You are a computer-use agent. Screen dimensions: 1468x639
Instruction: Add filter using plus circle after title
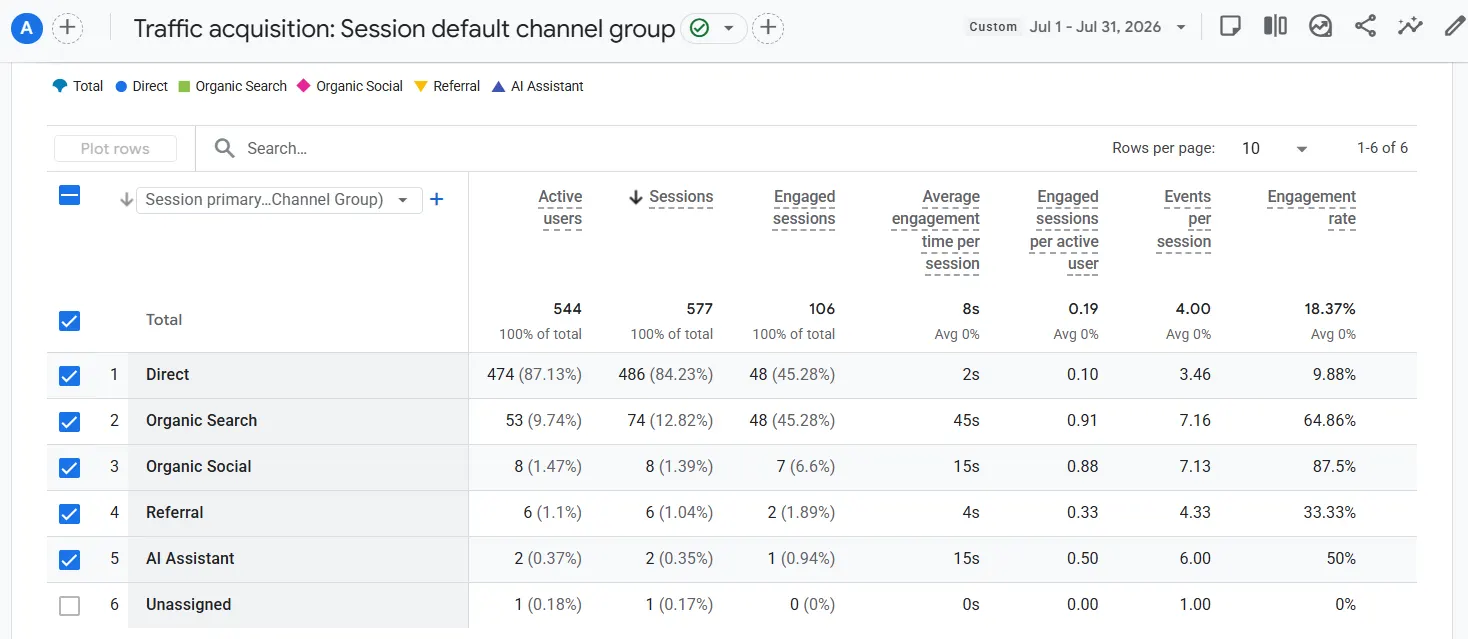pyautogui.click(x=768, y=28)
